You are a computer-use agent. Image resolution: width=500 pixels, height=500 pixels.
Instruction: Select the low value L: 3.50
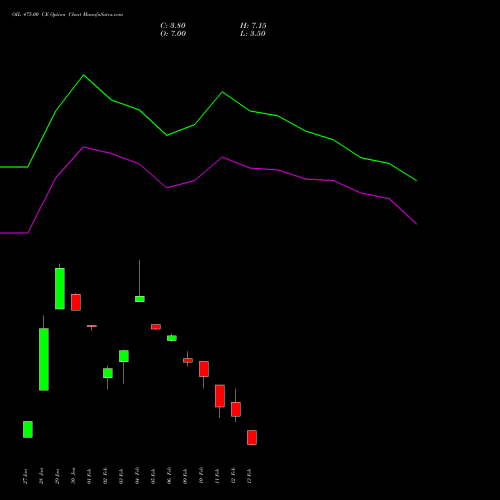253,34
